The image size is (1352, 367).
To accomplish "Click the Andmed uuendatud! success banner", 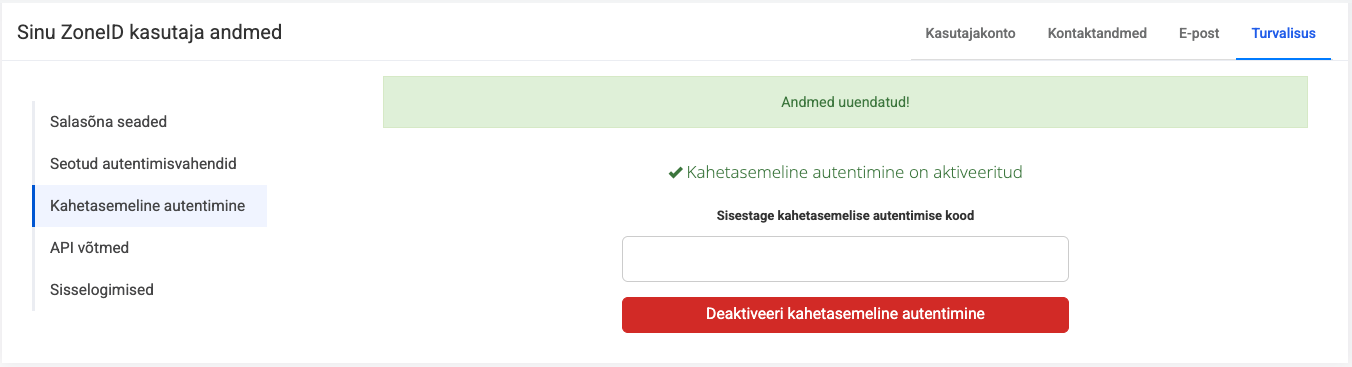I will pos(845,102).
